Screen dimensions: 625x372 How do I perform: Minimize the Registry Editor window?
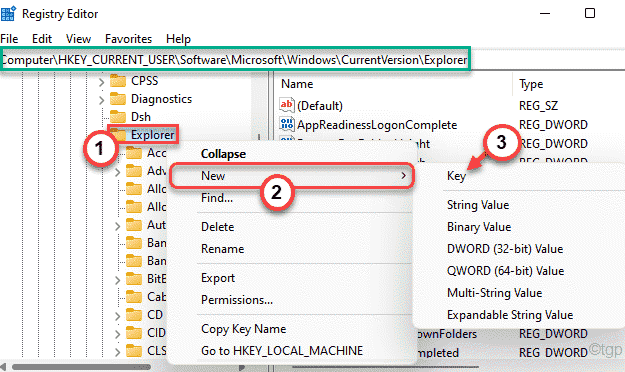(544, 13)
